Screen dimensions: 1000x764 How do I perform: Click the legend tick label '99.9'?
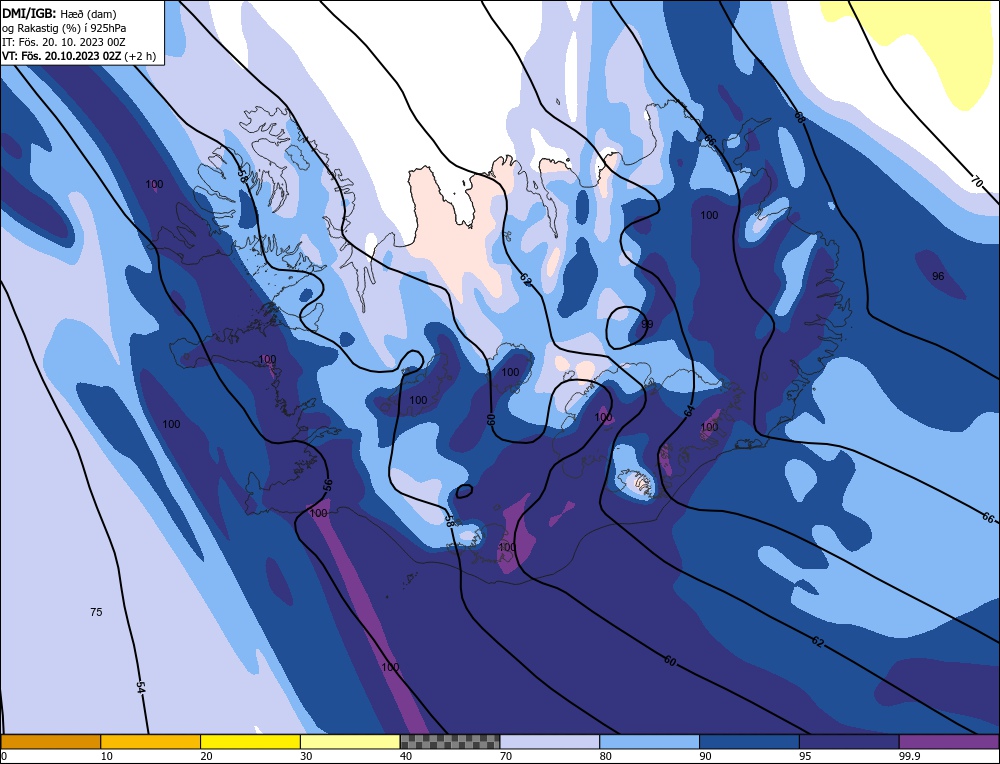click(909, 756)
